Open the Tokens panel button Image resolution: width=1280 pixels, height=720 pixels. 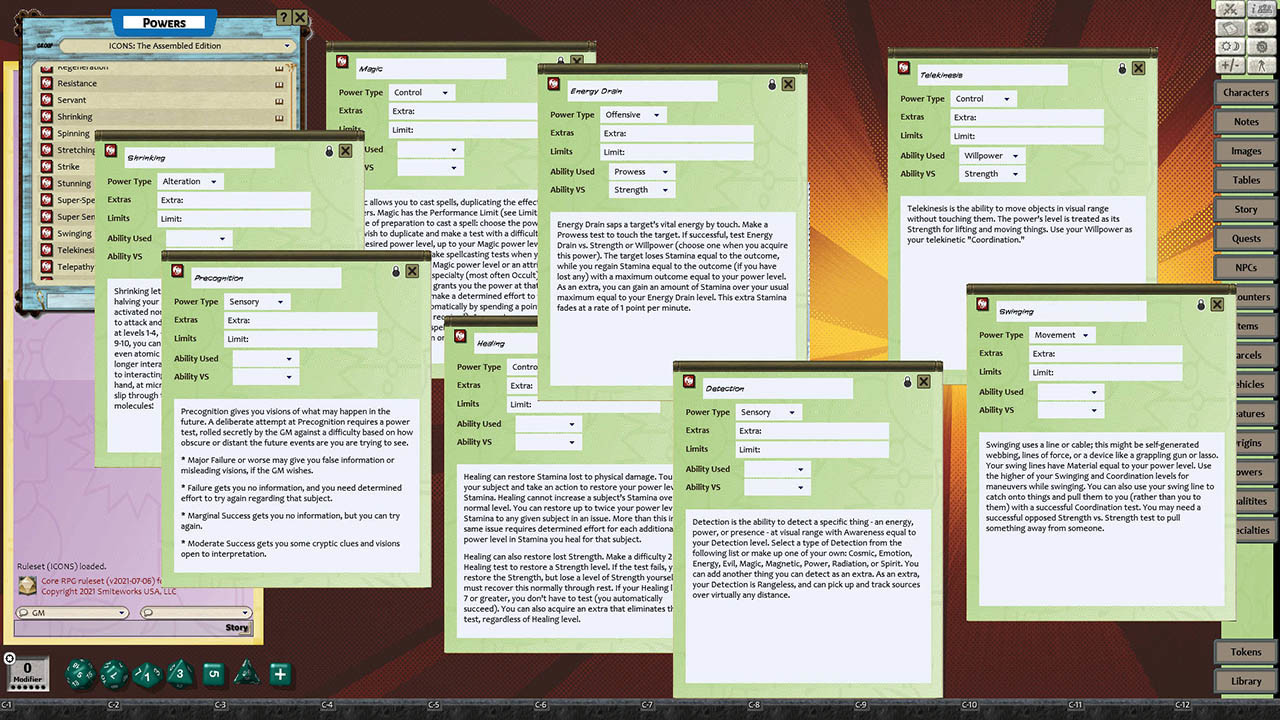tap(1245, 652)
